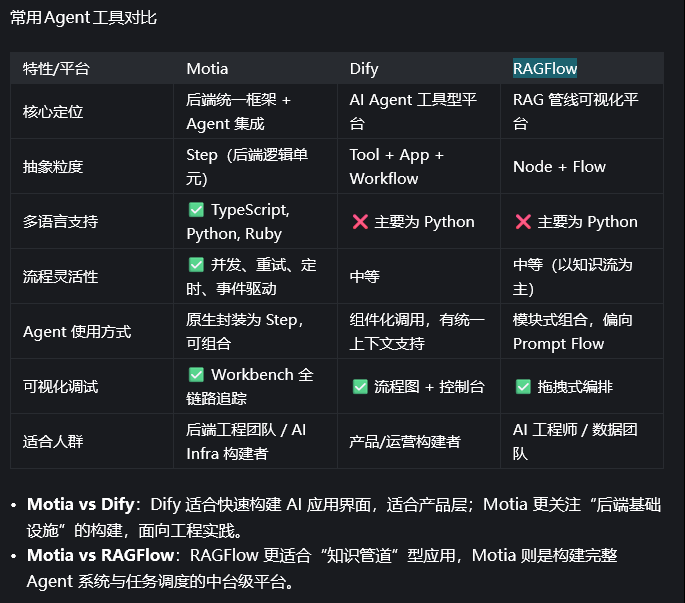Click the 流程灵活性 row label

point(60,277)
